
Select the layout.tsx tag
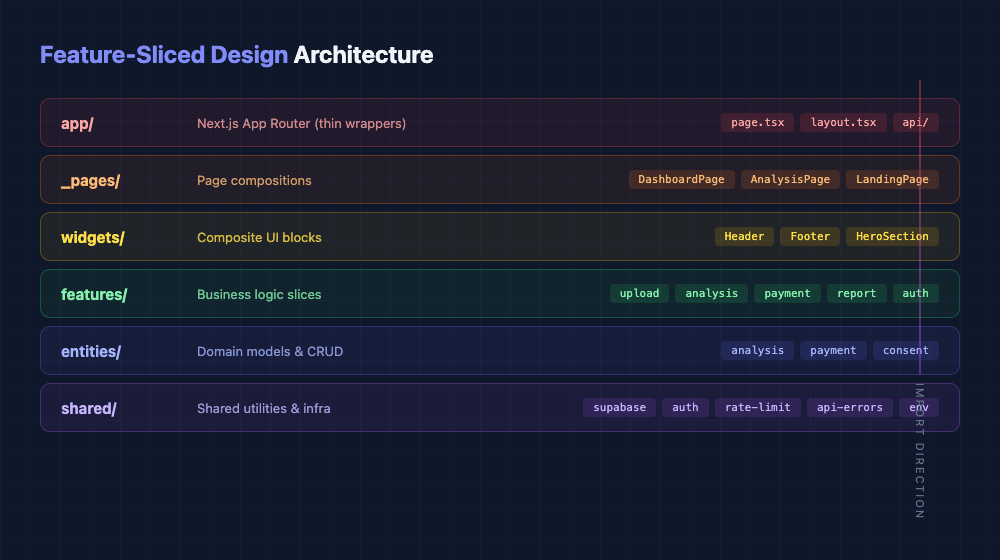point(843,122)
